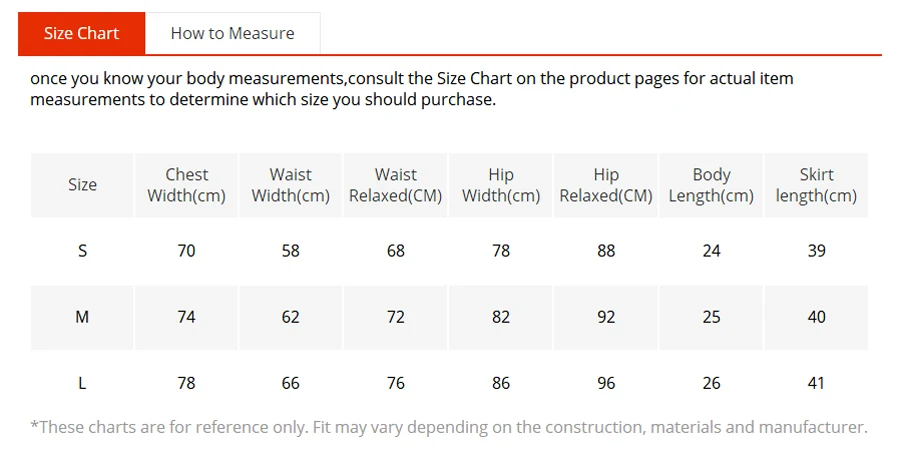The width and height of the screenshot is (900, 460).
Task: Click the S size row label
Action: click(x=82, y=251)
